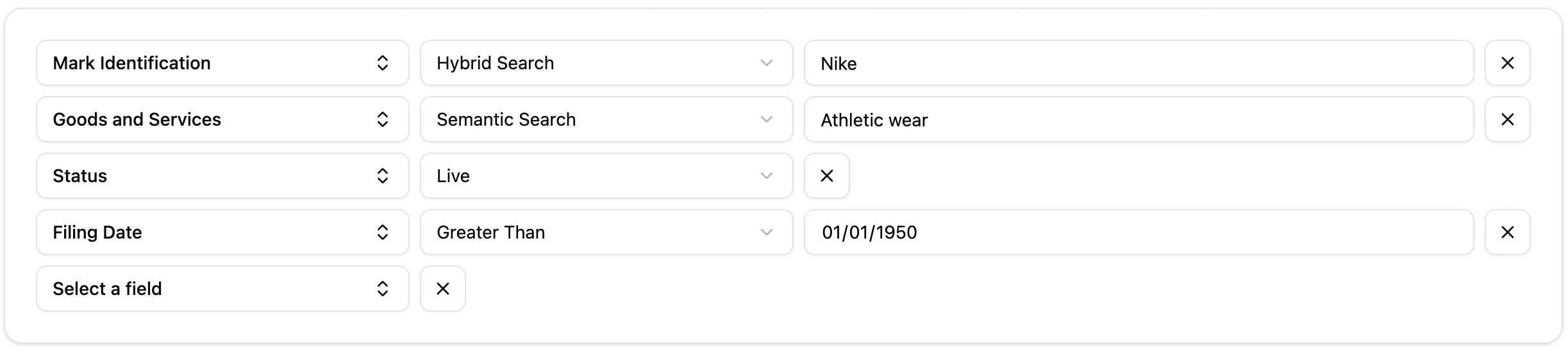
Task: Delete the empty Select a field row
Action: coord(442,289)
